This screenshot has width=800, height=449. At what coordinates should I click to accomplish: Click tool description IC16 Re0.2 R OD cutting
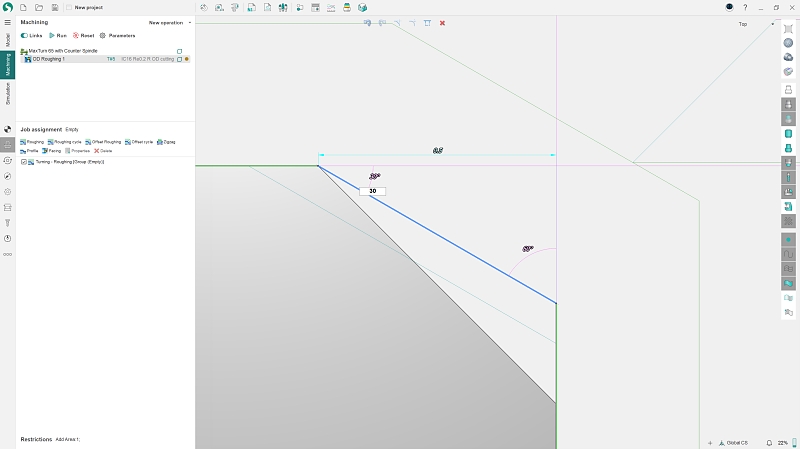coord(147,59)
